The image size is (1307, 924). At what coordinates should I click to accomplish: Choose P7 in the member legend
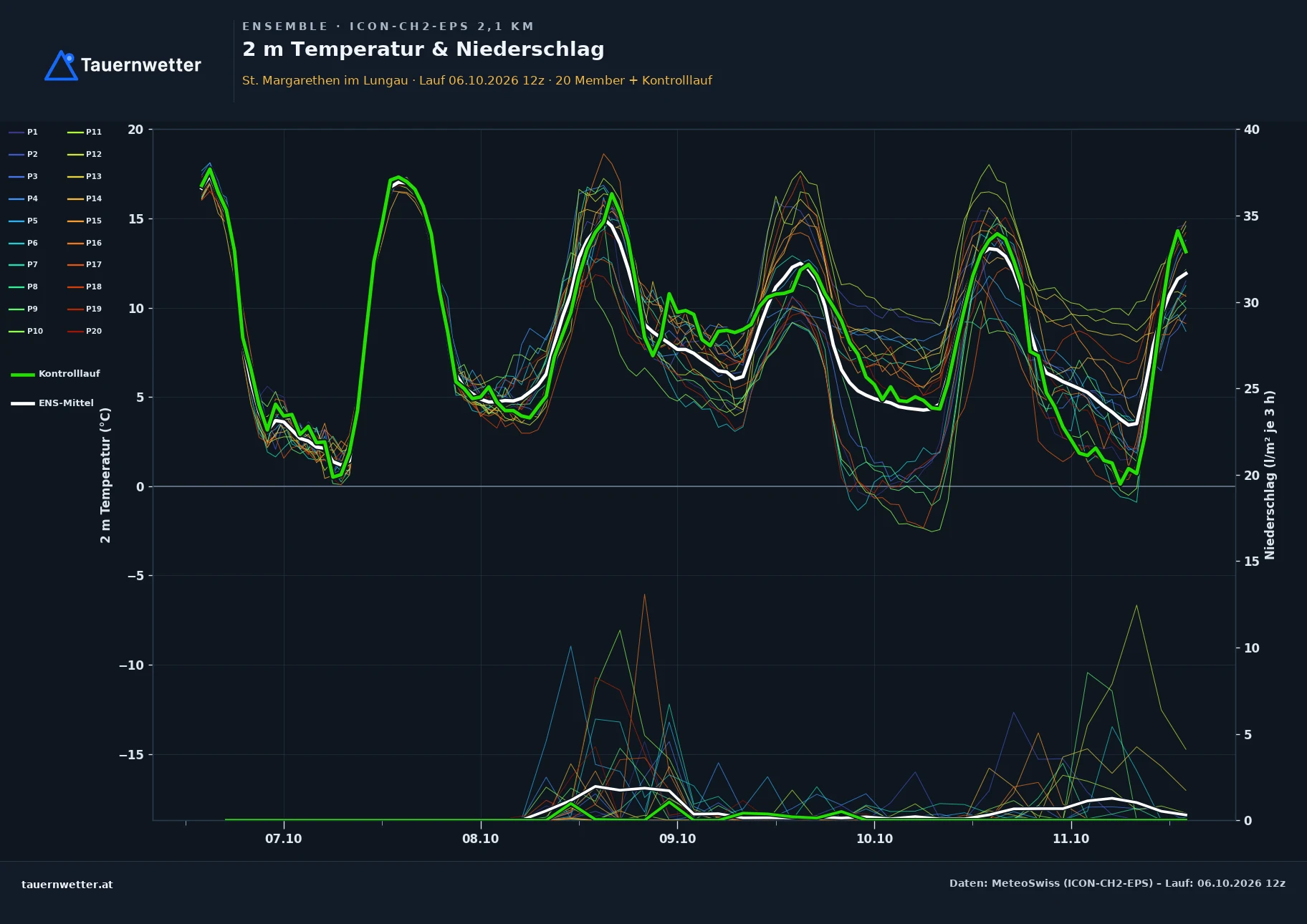click(x=24, y=264)
